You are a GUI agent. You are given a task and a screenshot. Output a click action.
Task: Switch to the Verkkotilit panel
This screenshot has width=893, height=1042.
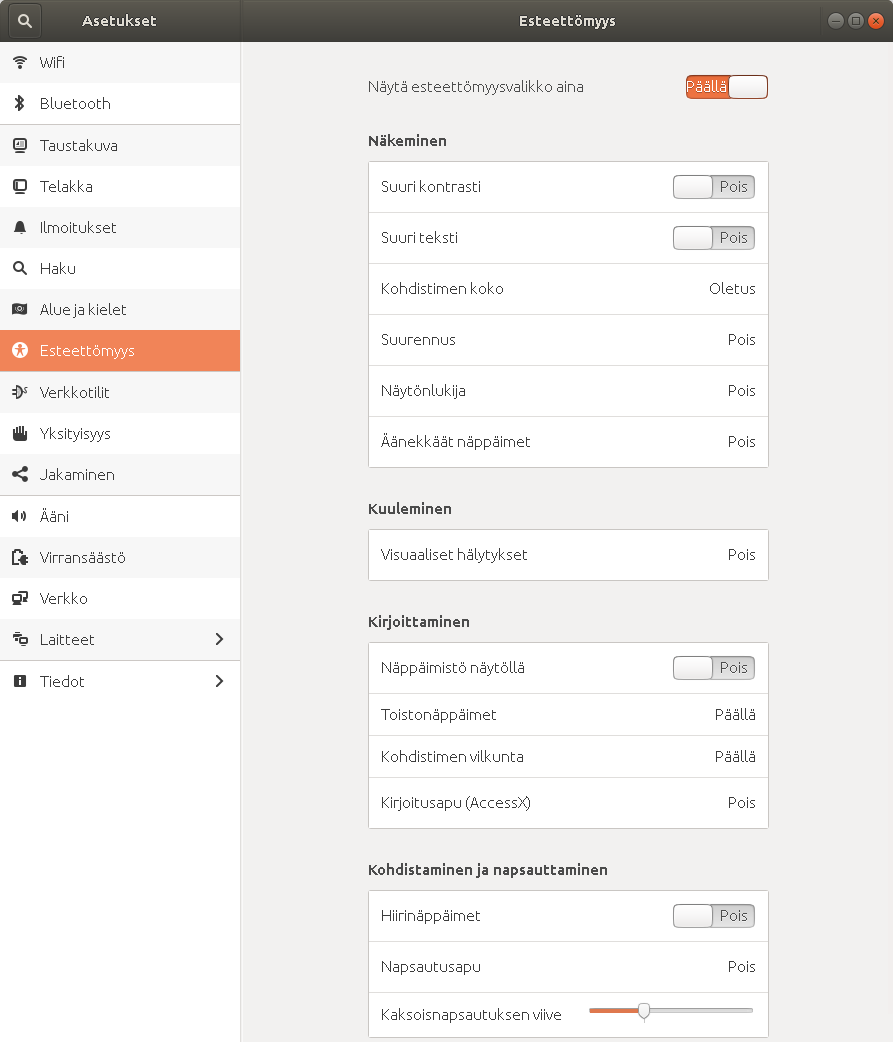75,393
